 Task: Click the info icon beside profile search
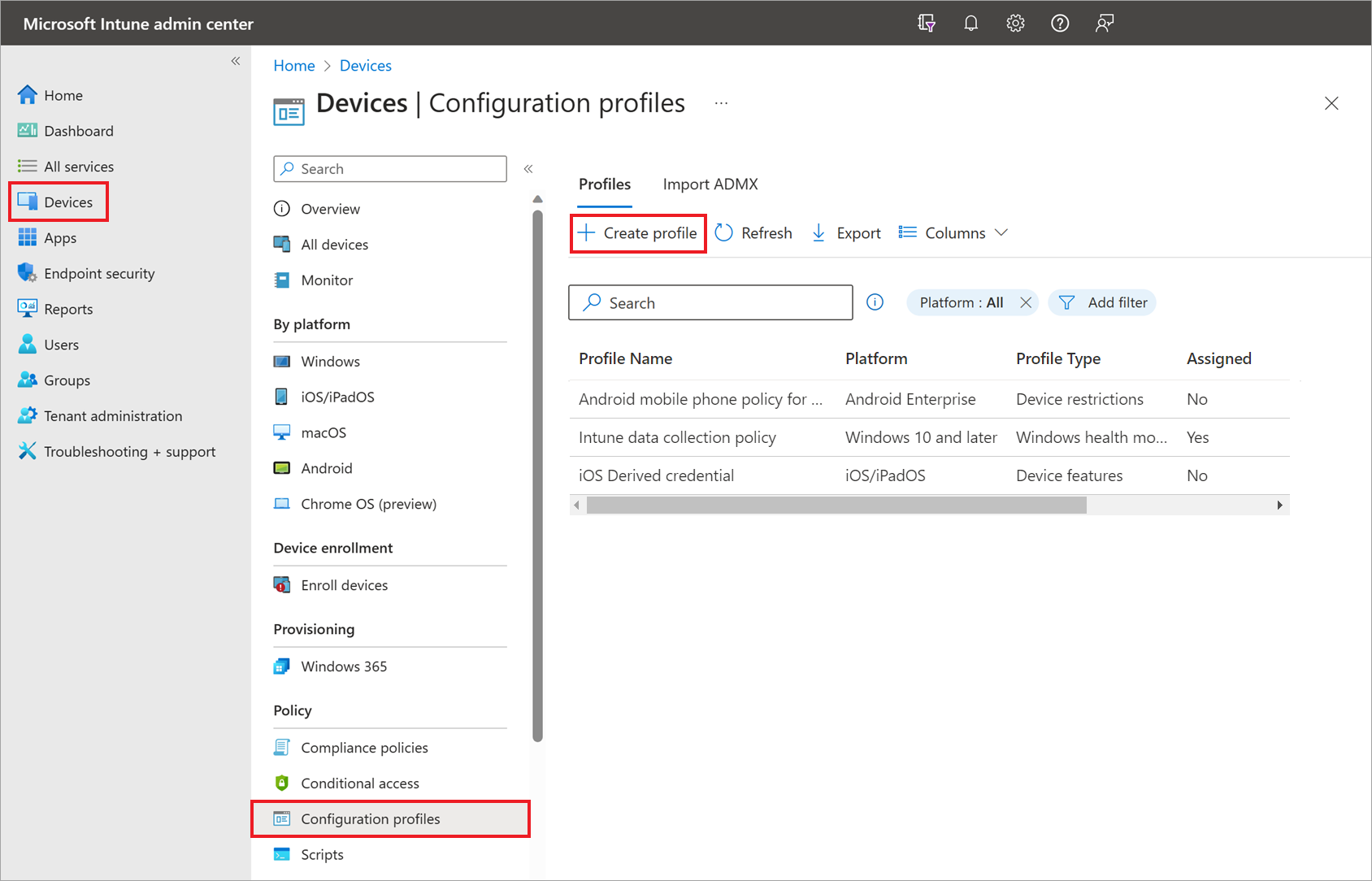click(x=875, y=303)
